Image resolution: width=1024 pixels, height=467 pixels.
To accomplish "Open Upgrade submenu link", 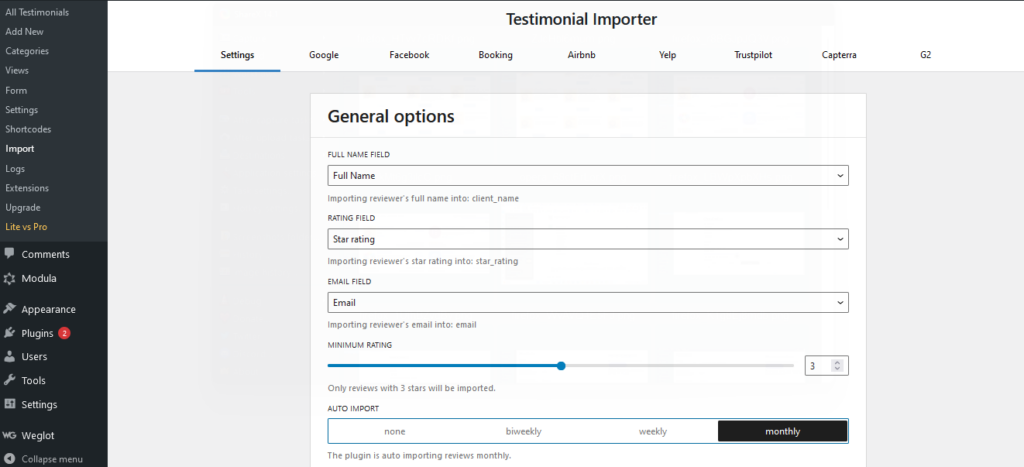I will click(23, 208).
